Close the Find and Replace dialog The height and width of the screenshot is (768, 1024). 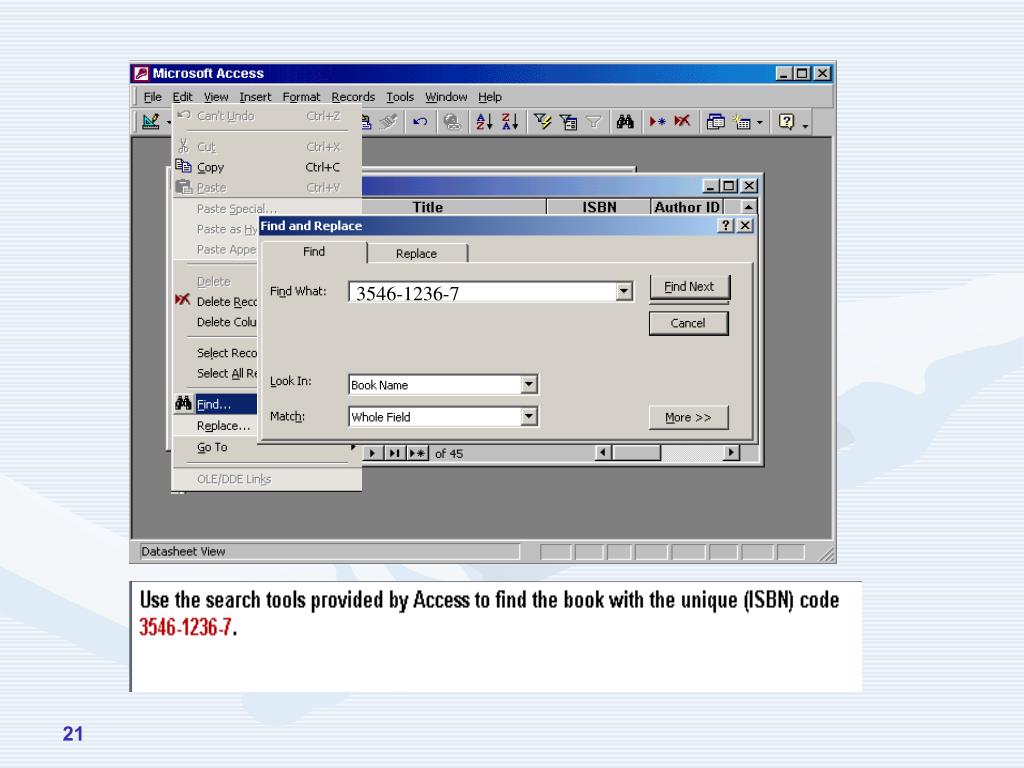pyautogui.click(x=745, y=225)
